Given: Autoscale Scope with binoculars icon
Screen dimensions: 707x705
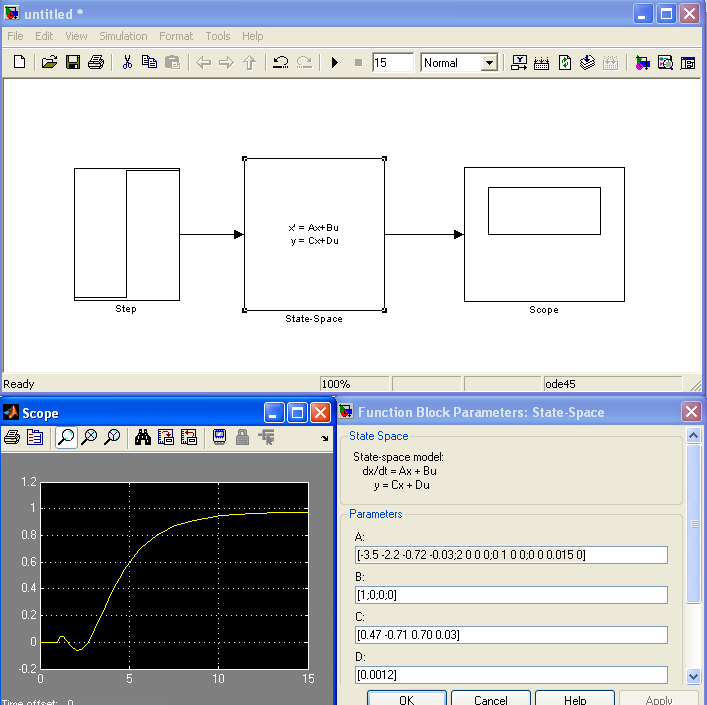Looking at the screenshot, I should pos(142,437).
